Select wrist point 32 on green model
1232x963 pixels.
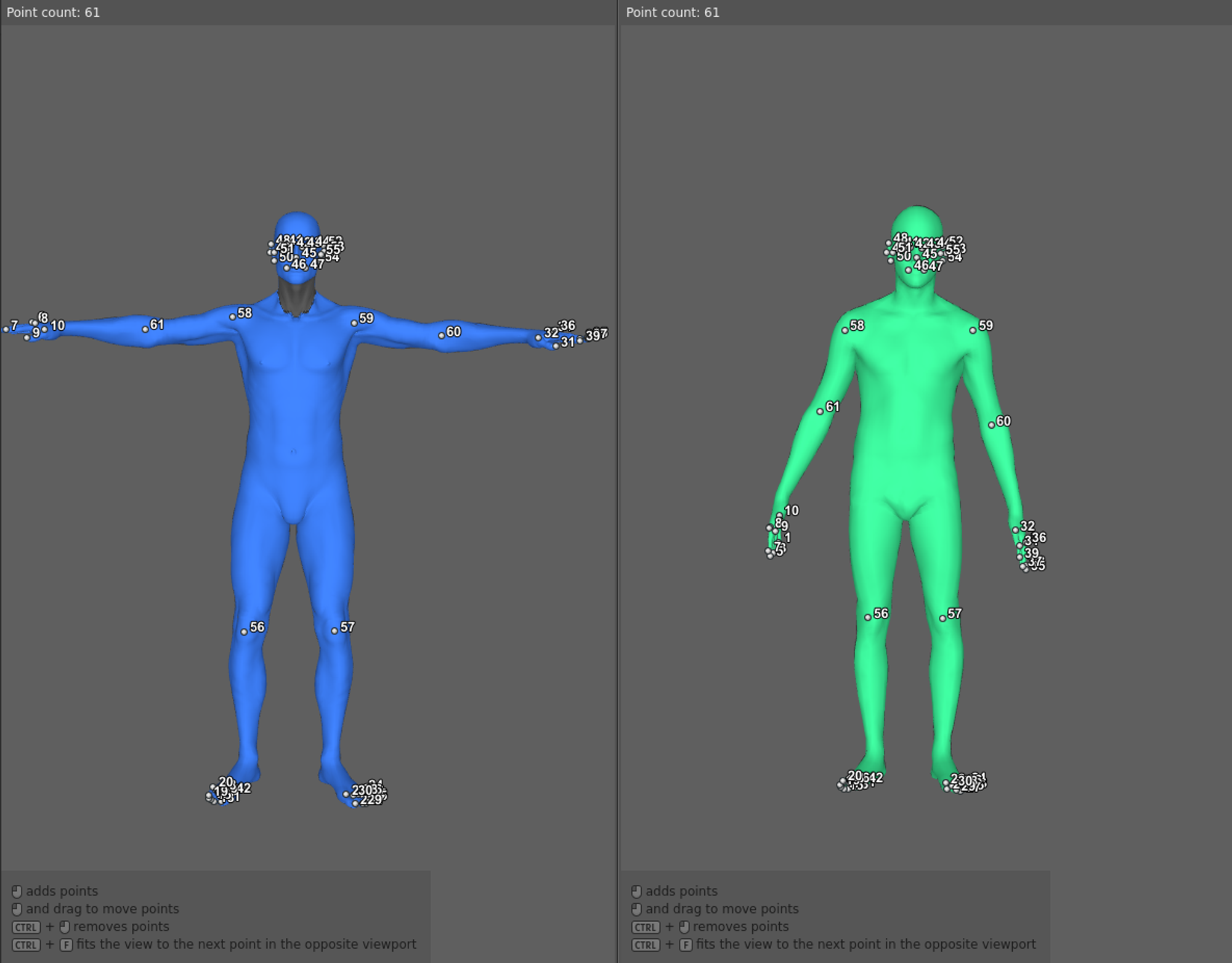(x=1015, y=530)
